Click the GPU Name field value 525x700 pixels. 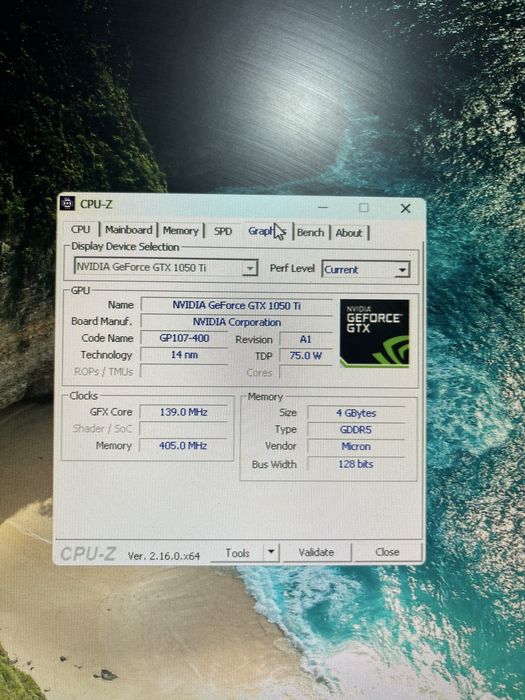(237, 305)
